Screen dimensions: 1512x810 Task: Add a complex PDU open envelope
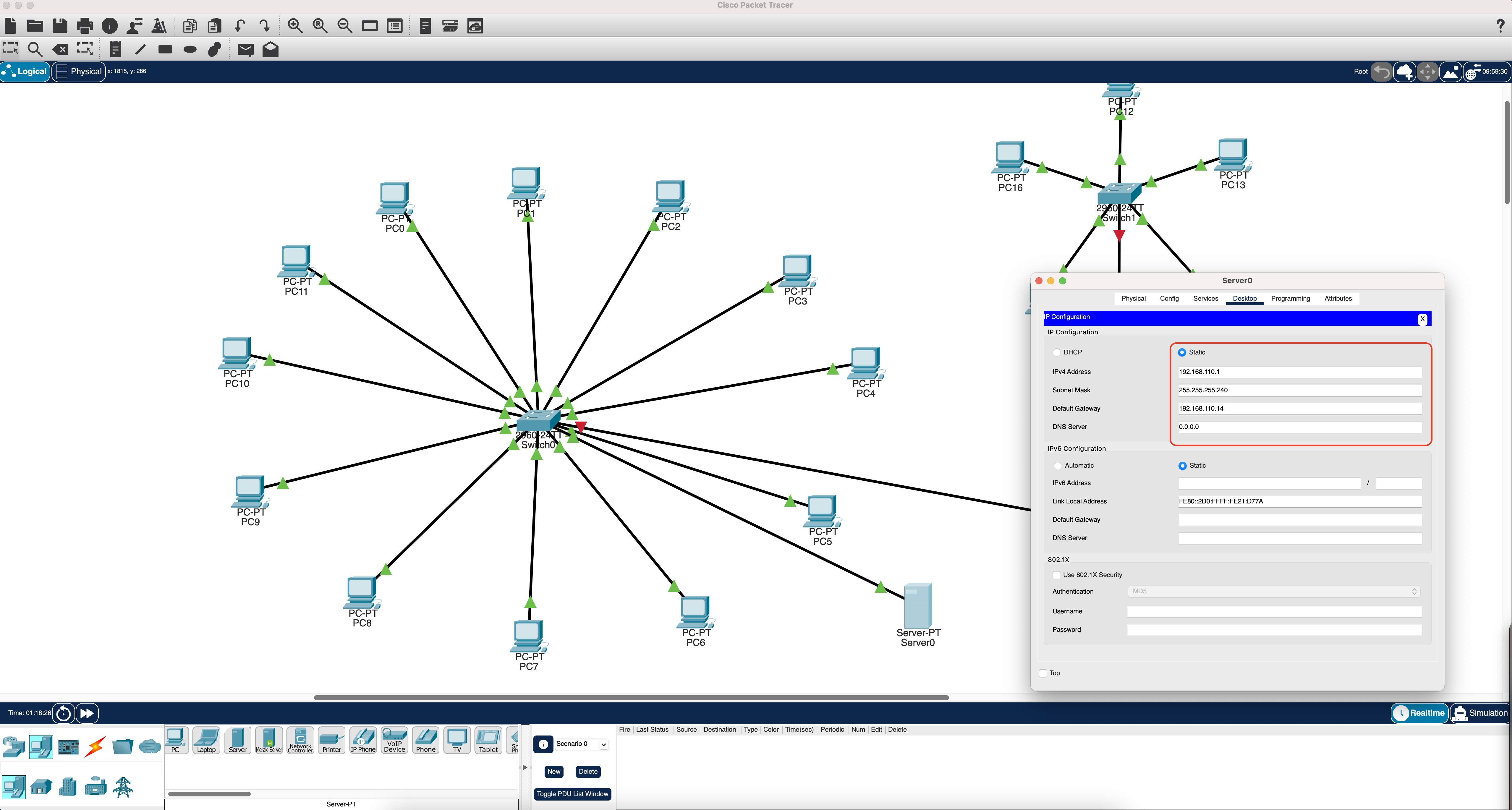(271, 49)
